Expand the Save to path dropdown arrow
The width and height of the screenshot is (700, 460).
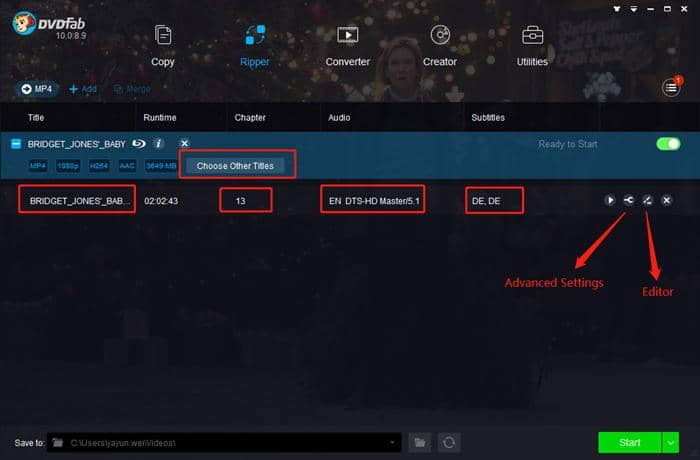click(x=392, y=443)
